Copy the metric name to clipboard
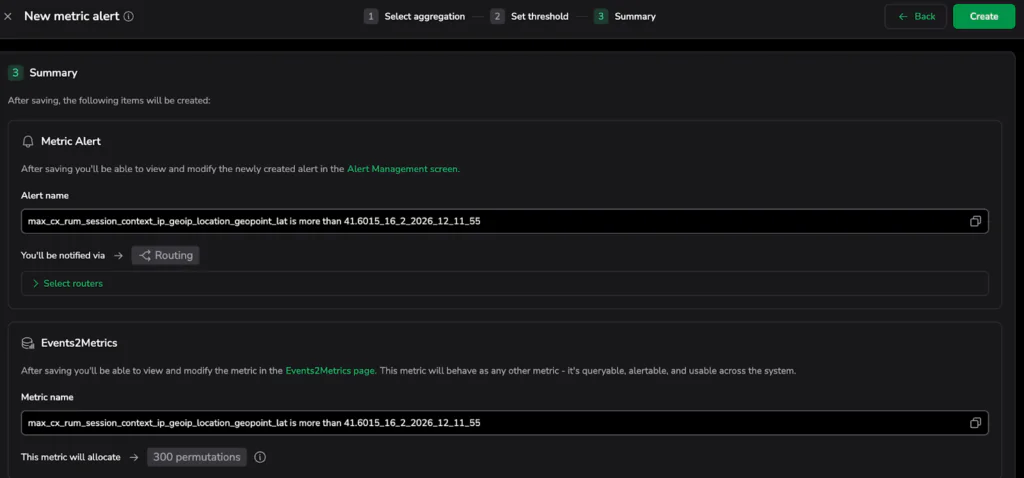 click(x=975, y=423)
